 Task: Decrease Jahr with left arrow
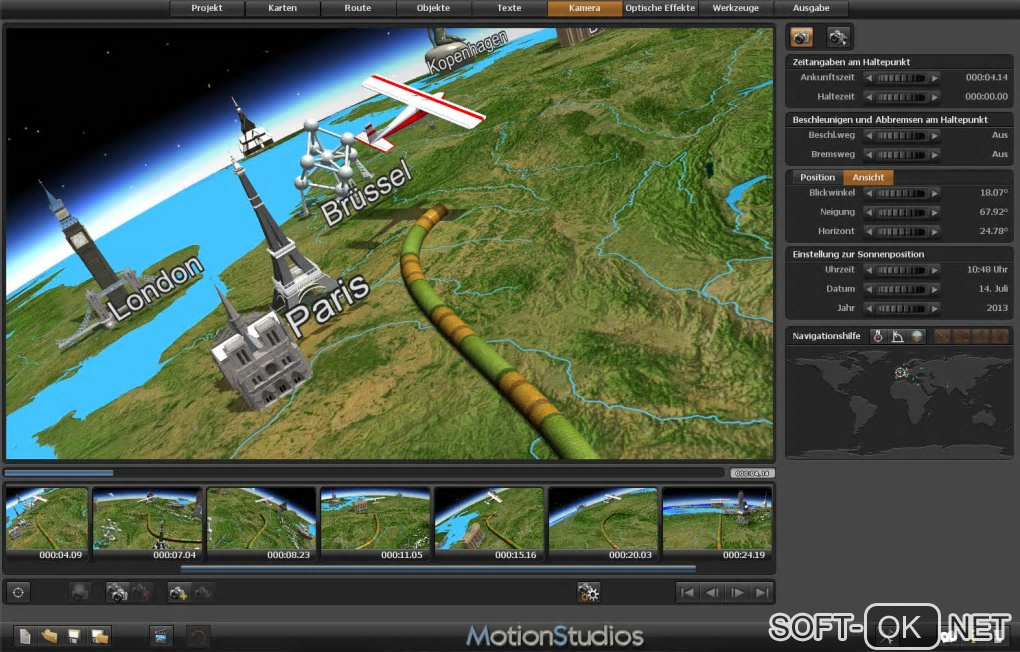pos(868,308)
